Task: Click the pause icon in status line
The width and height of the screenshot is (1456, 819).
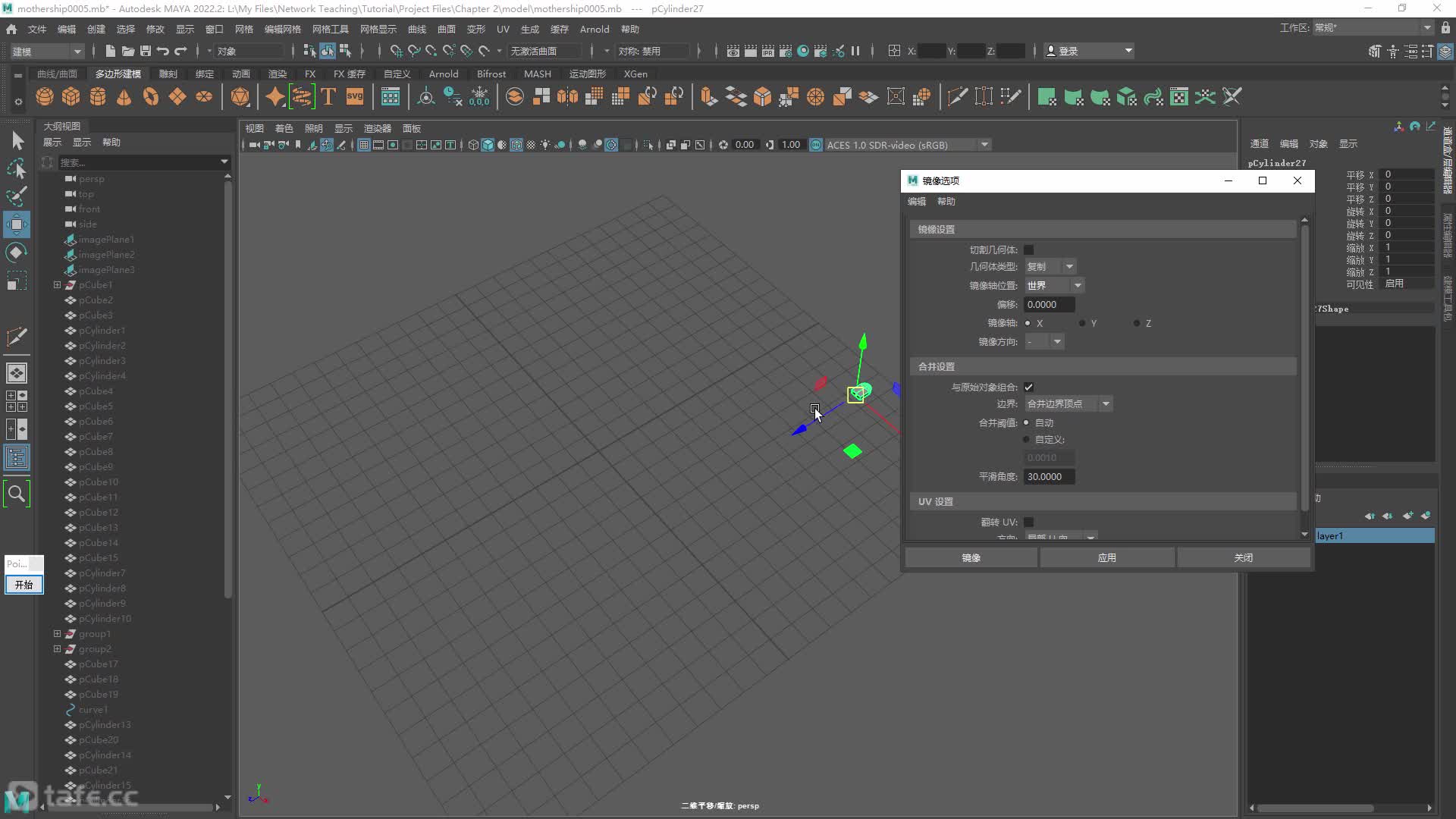Action: pos(855,51)
